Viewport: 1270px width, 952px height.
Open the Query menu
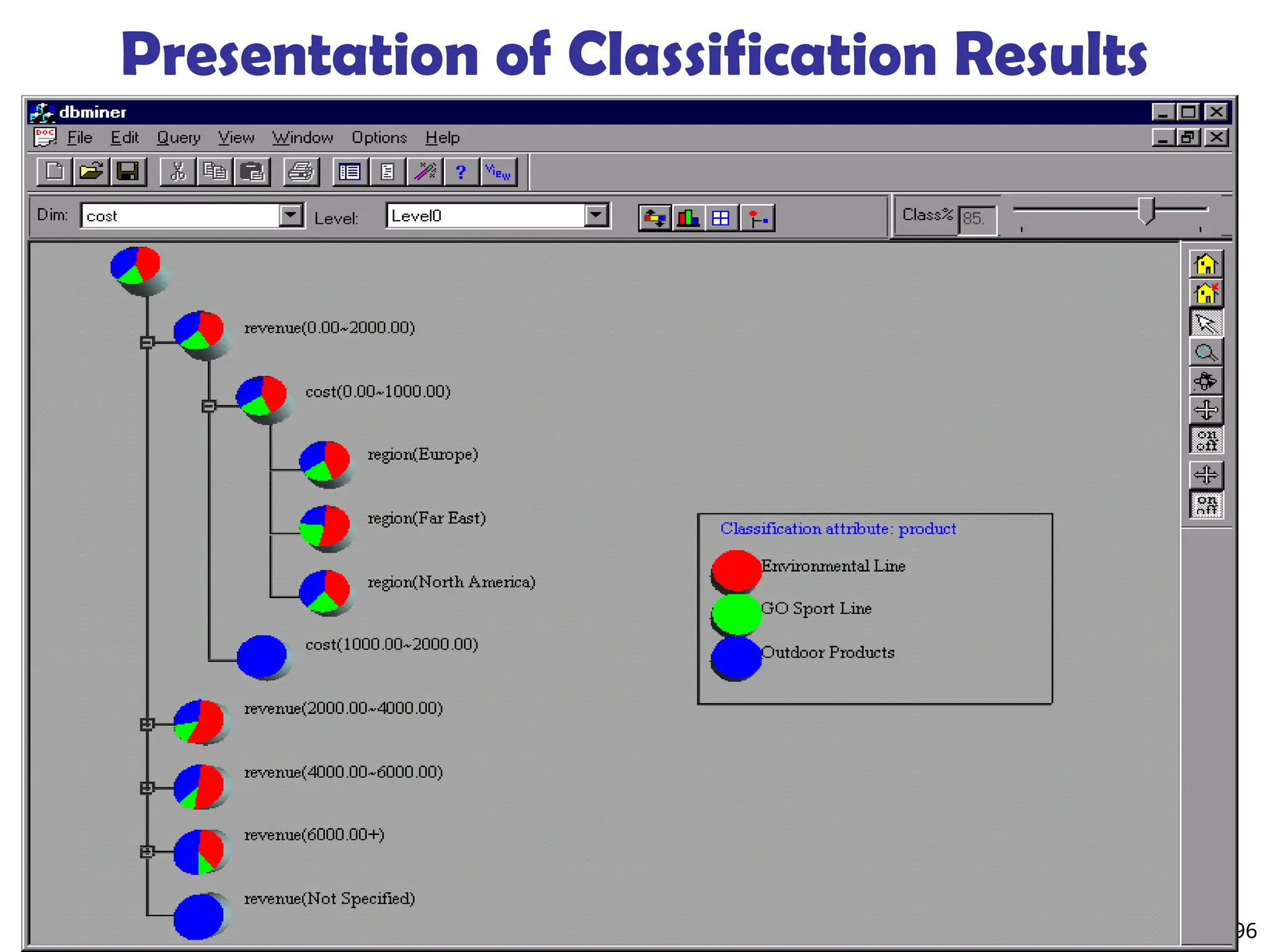pos(179,138)
